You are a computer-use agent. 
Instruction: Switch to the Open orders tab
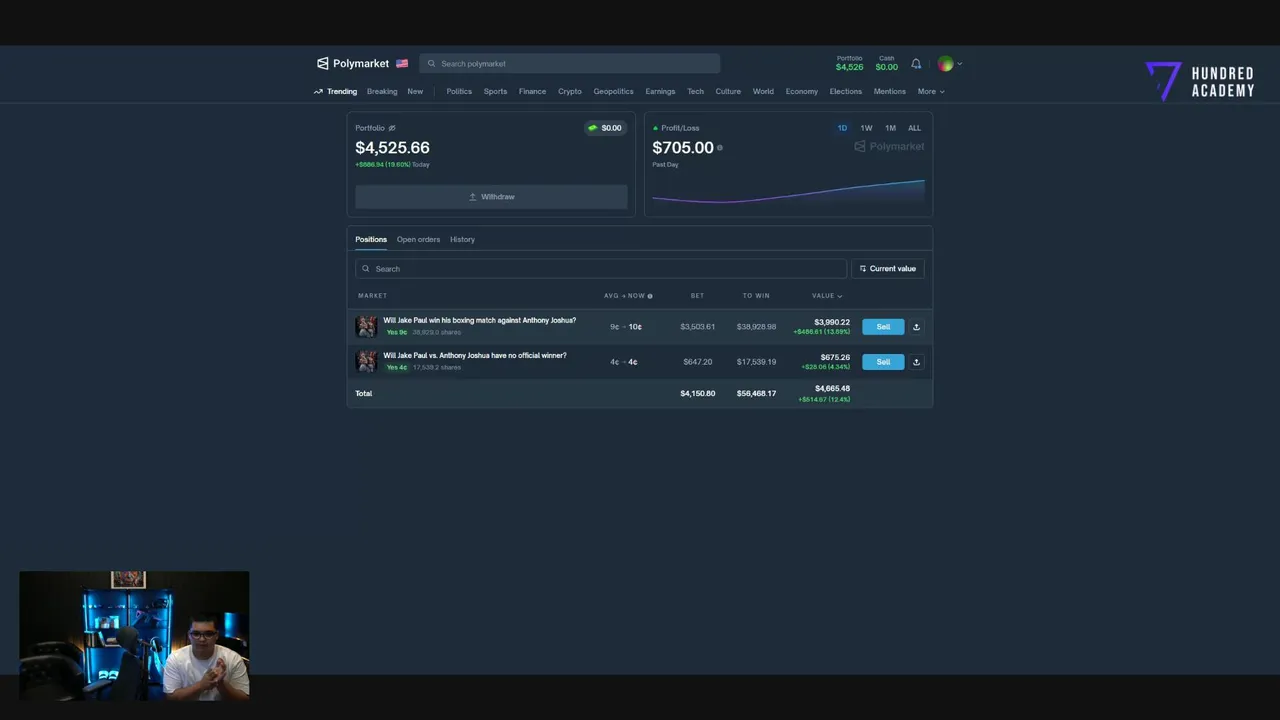[418, 239]
